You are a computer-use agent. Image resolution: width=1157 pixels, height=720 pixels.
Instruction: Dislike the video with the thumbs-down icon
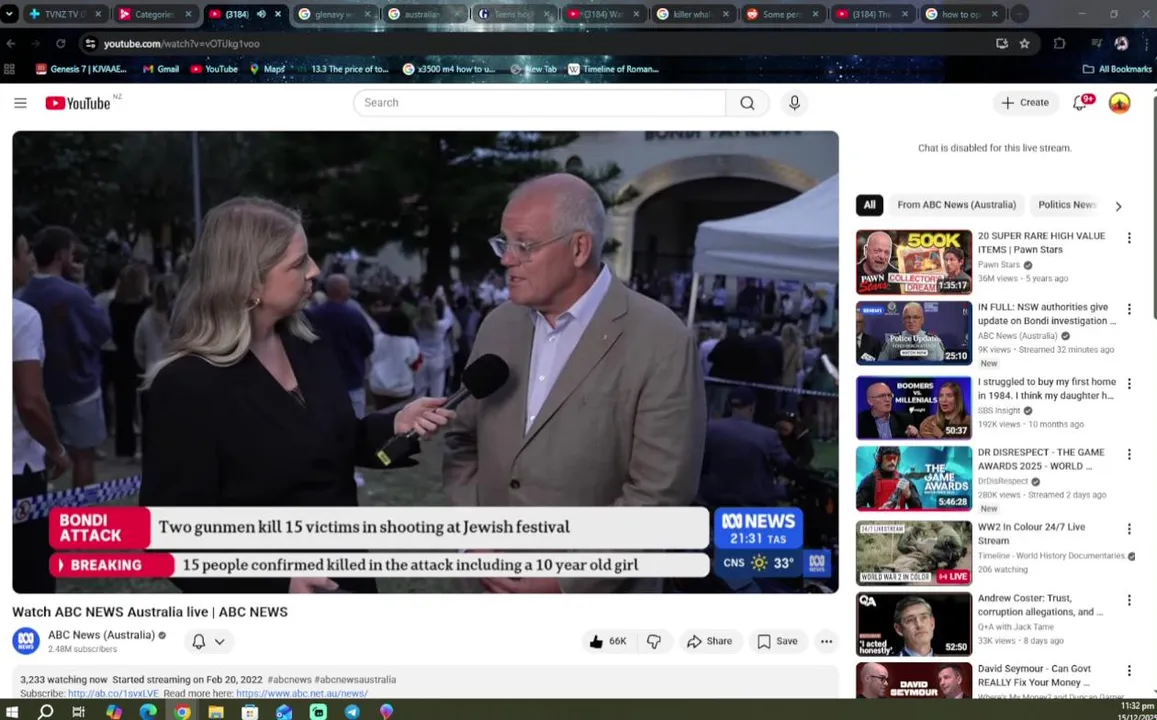click(654, 641)
